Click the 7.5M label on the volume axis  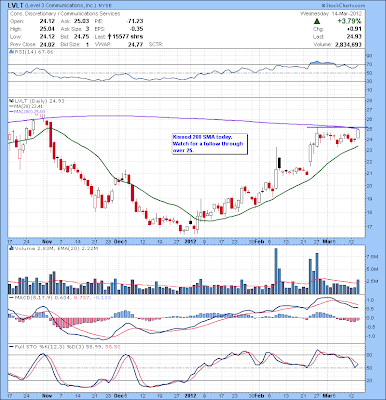click(x=373, y=257)
